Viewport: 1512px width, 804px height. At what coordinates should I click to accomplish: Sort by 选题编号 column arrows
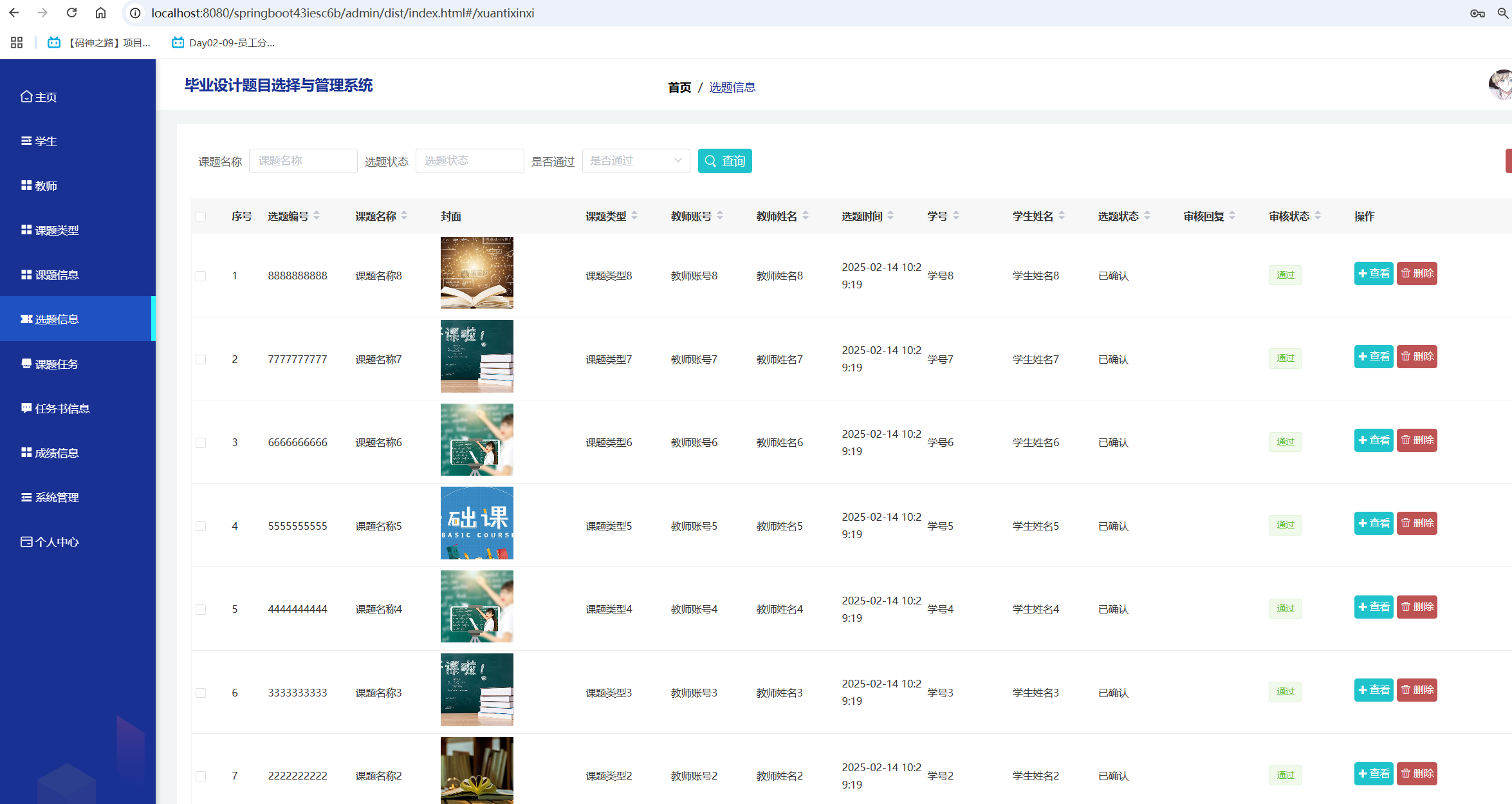click(317, 216)
